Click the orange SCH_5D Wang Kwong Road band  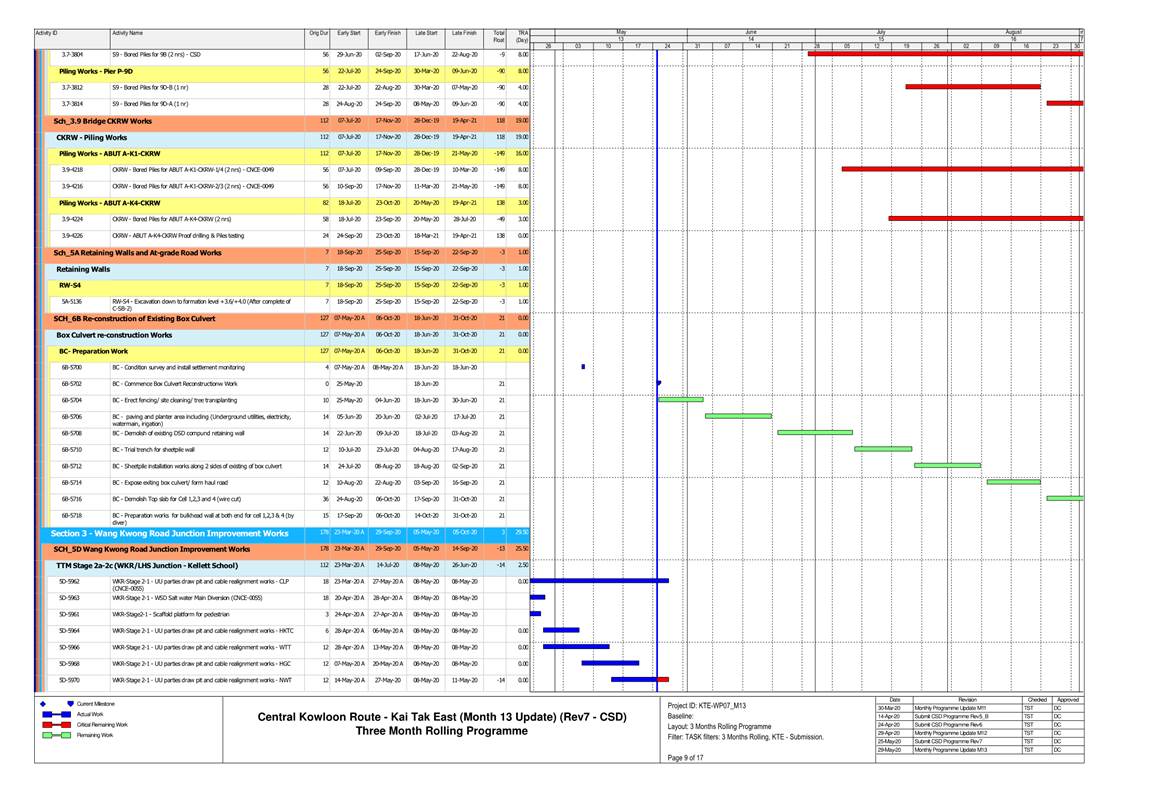click(x=151, y=549)
